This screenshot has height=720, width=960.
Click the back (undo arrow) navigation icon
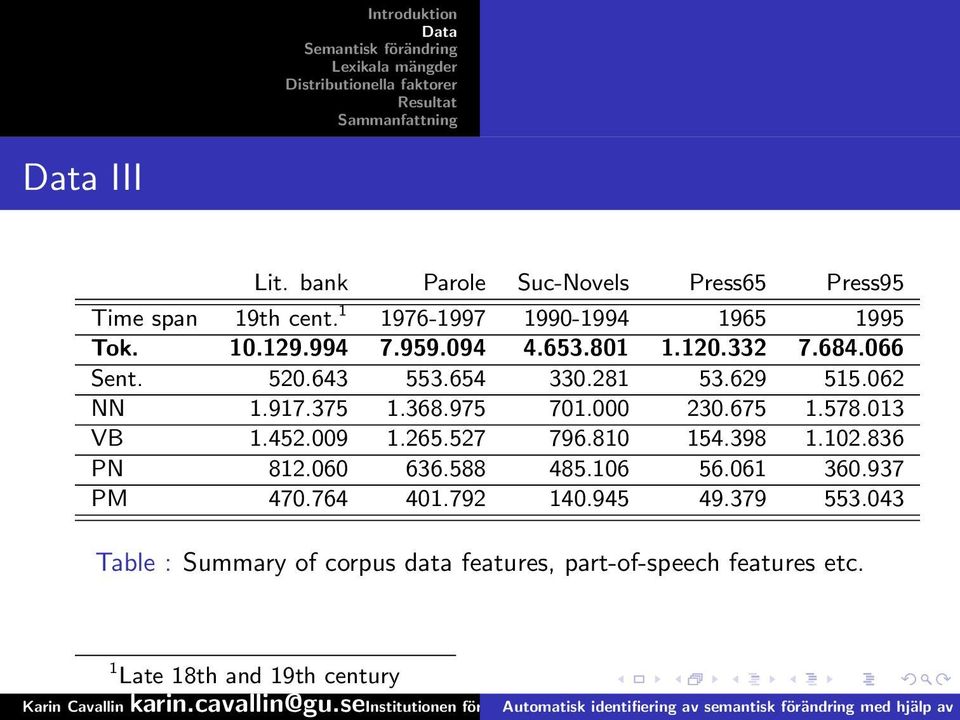(909, 679)
